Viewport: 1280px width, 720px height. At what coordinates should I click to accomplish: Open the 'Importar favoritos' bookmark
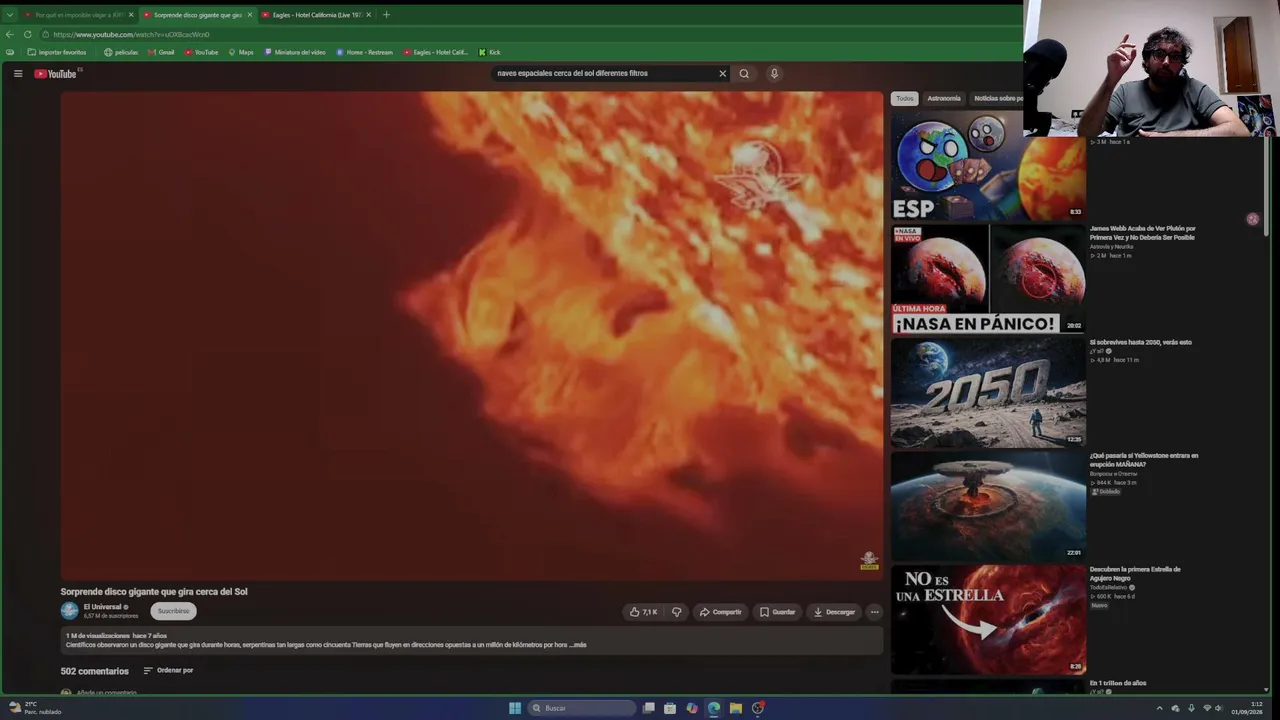(x=57, y=52)
